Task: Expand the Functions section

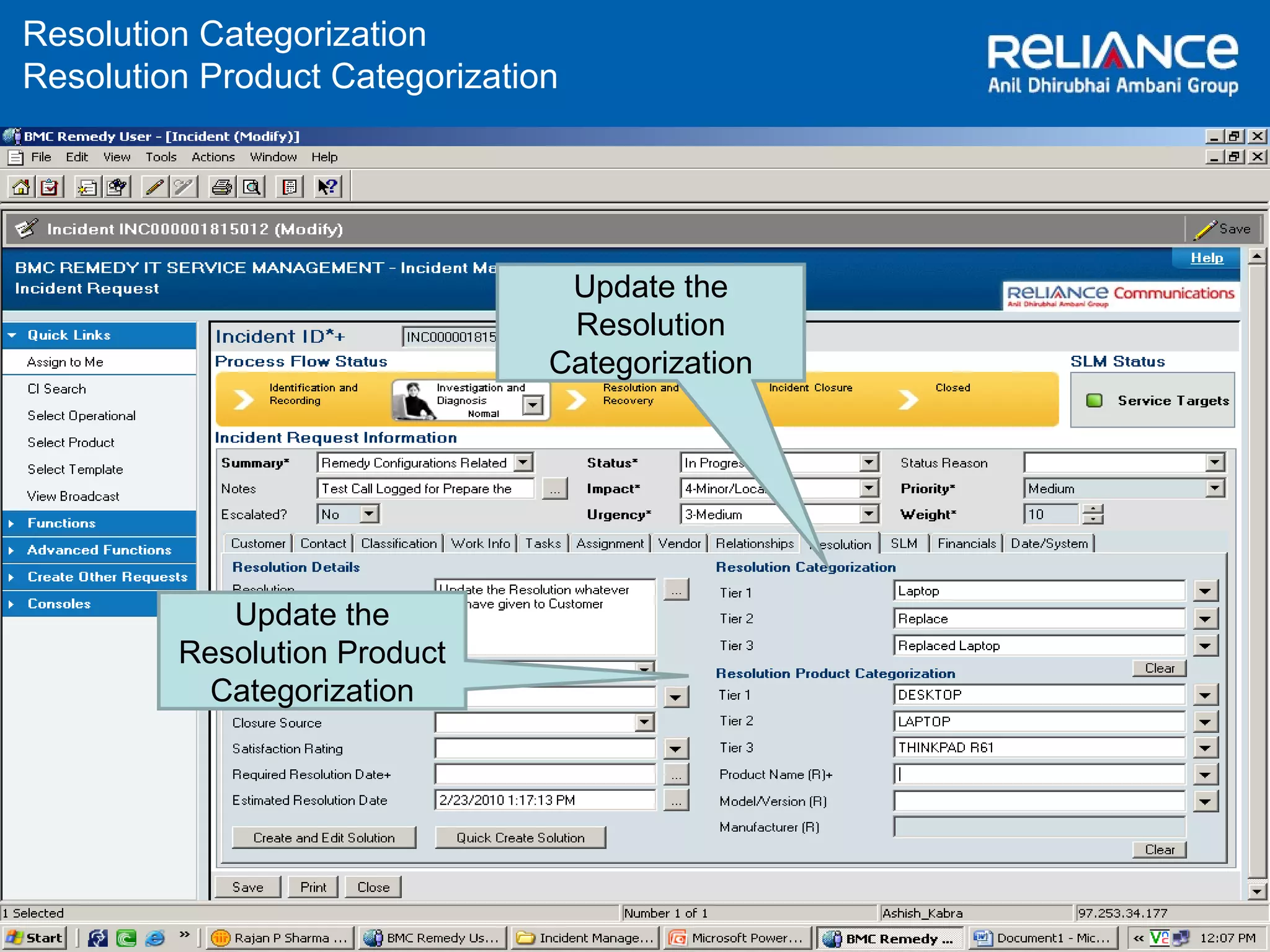Action: click(x=100, y=524)
